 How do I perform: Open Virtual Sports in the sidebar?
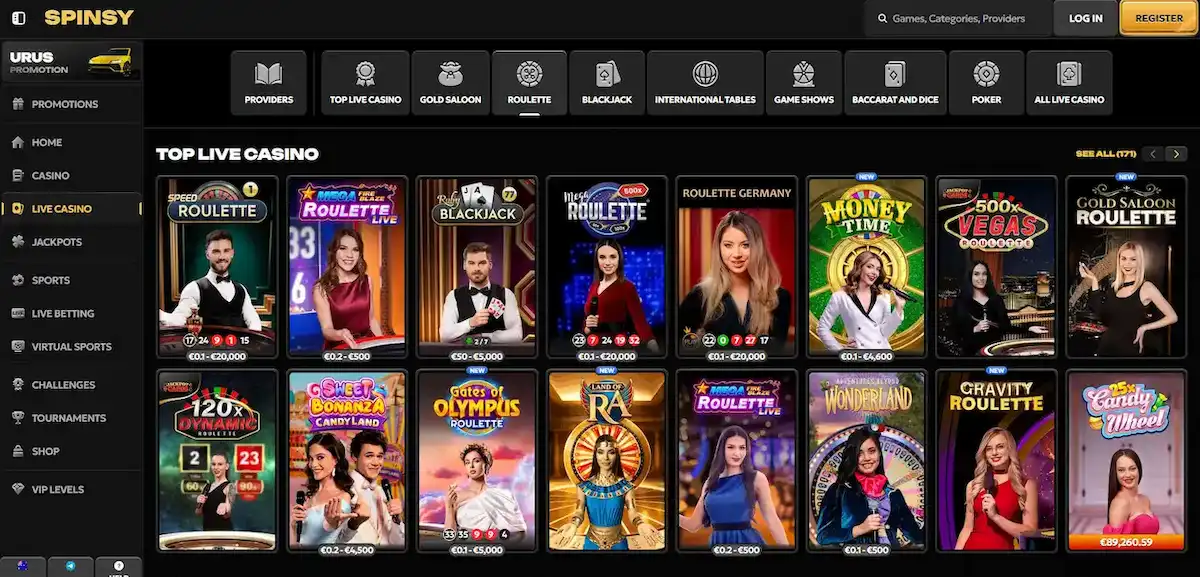point(71,346)
